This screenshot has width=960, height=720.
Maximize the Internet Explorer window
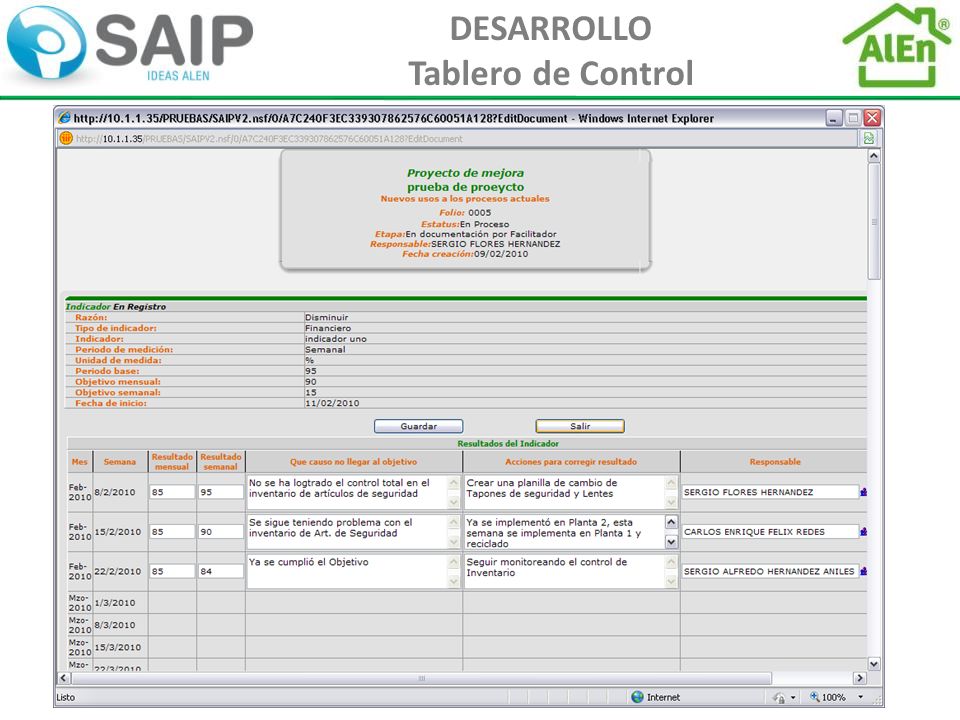point(853,118)
